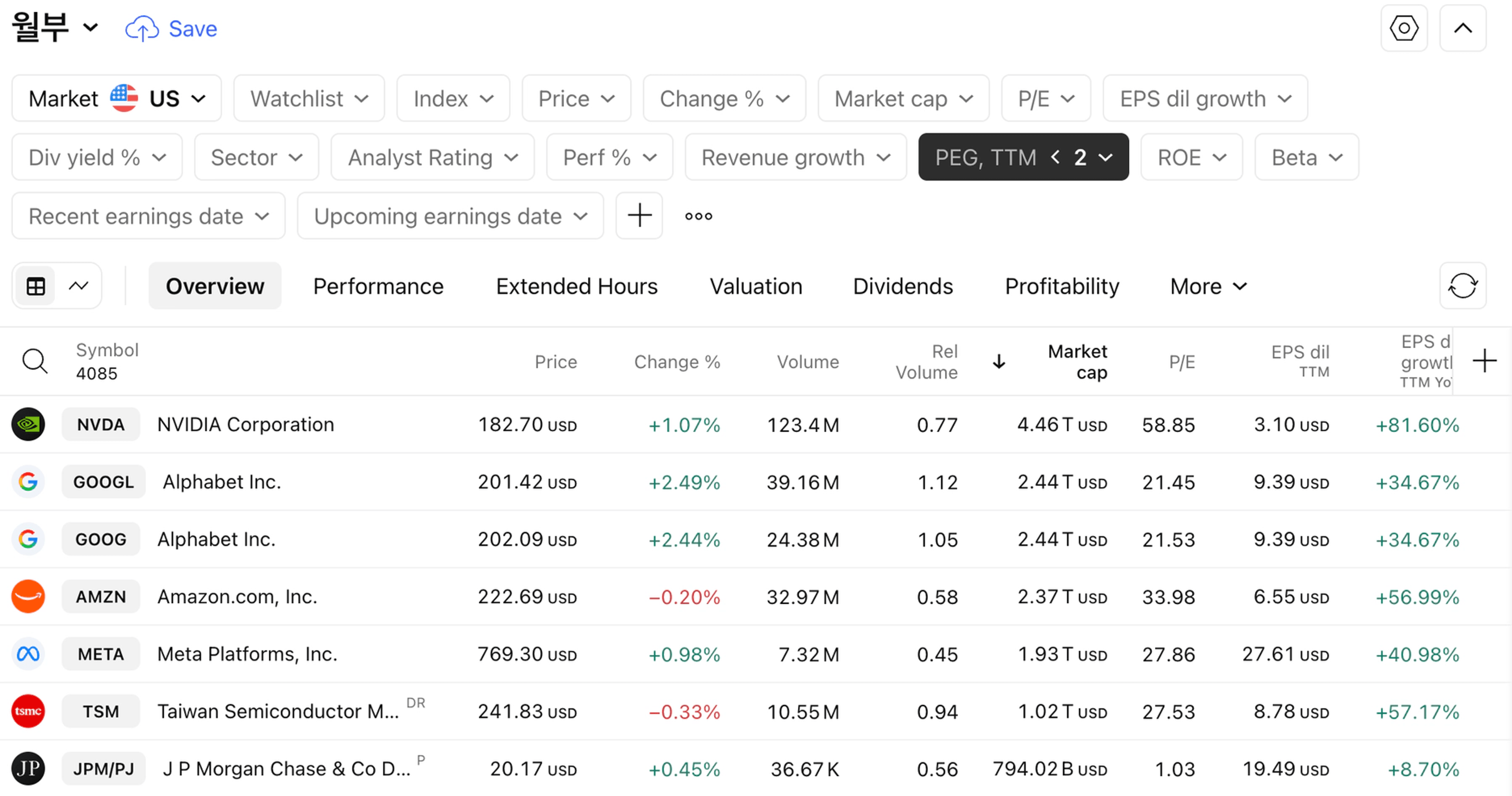Click the Save cloud upload icon
This screenshot has width=1512, height=796.
142,29
